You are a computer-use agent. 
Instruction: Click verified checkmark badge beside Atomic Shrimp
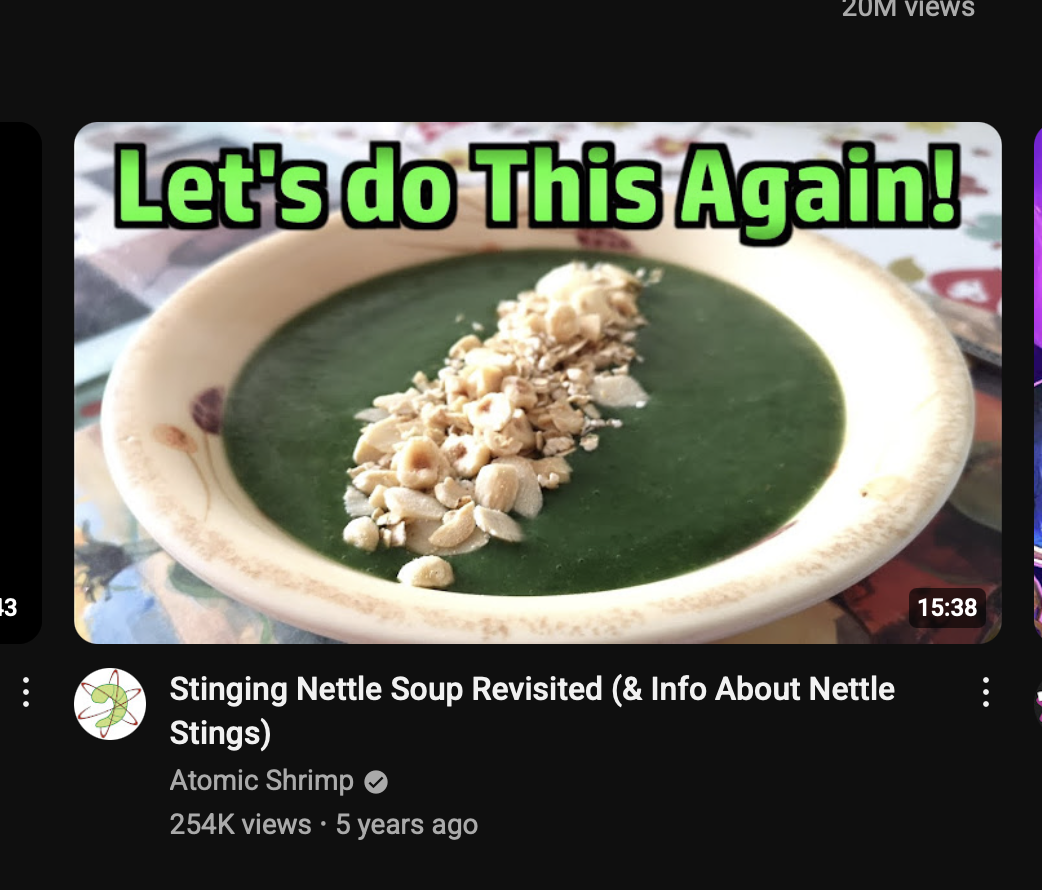(376, 782)
